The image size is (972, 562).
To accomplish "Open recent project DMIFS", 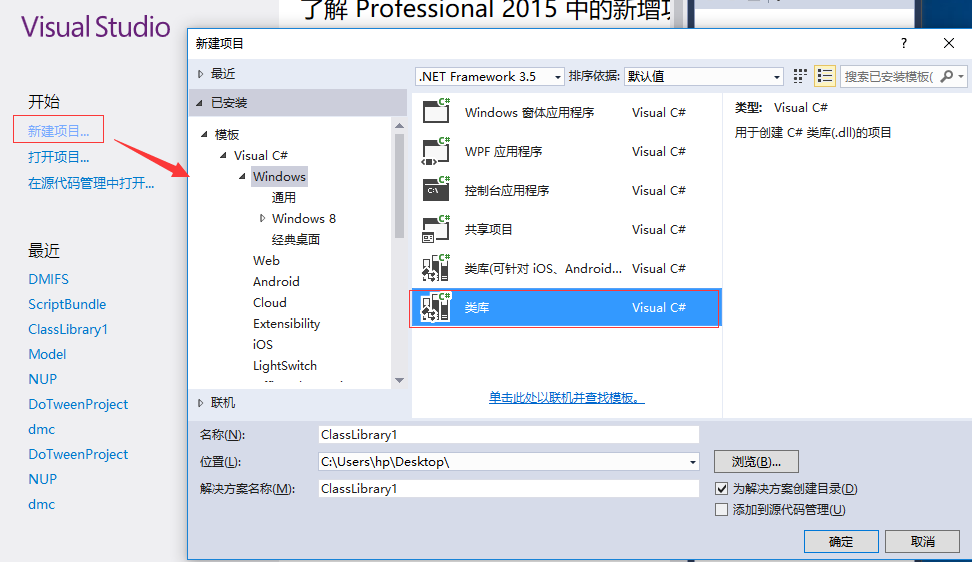I will (48, 279).
